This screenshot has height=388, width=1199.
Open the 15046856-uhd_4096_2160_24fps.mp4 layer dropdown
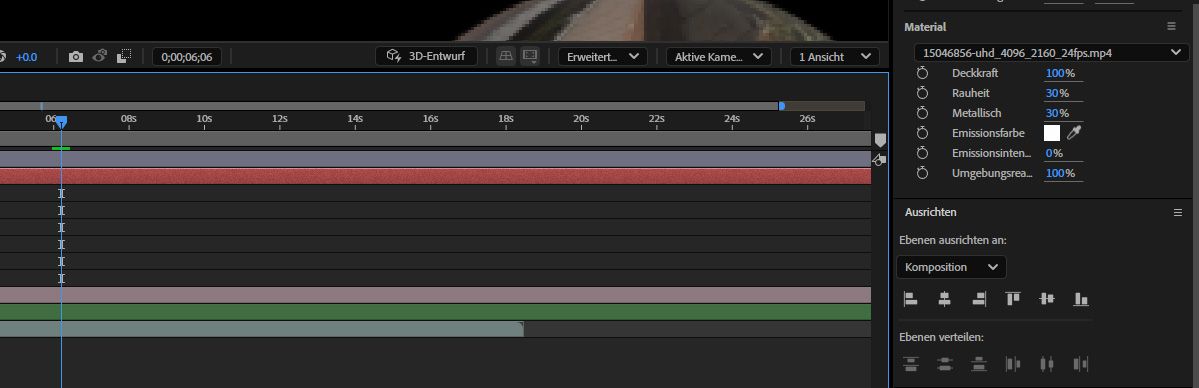(x=1051, y=53)
